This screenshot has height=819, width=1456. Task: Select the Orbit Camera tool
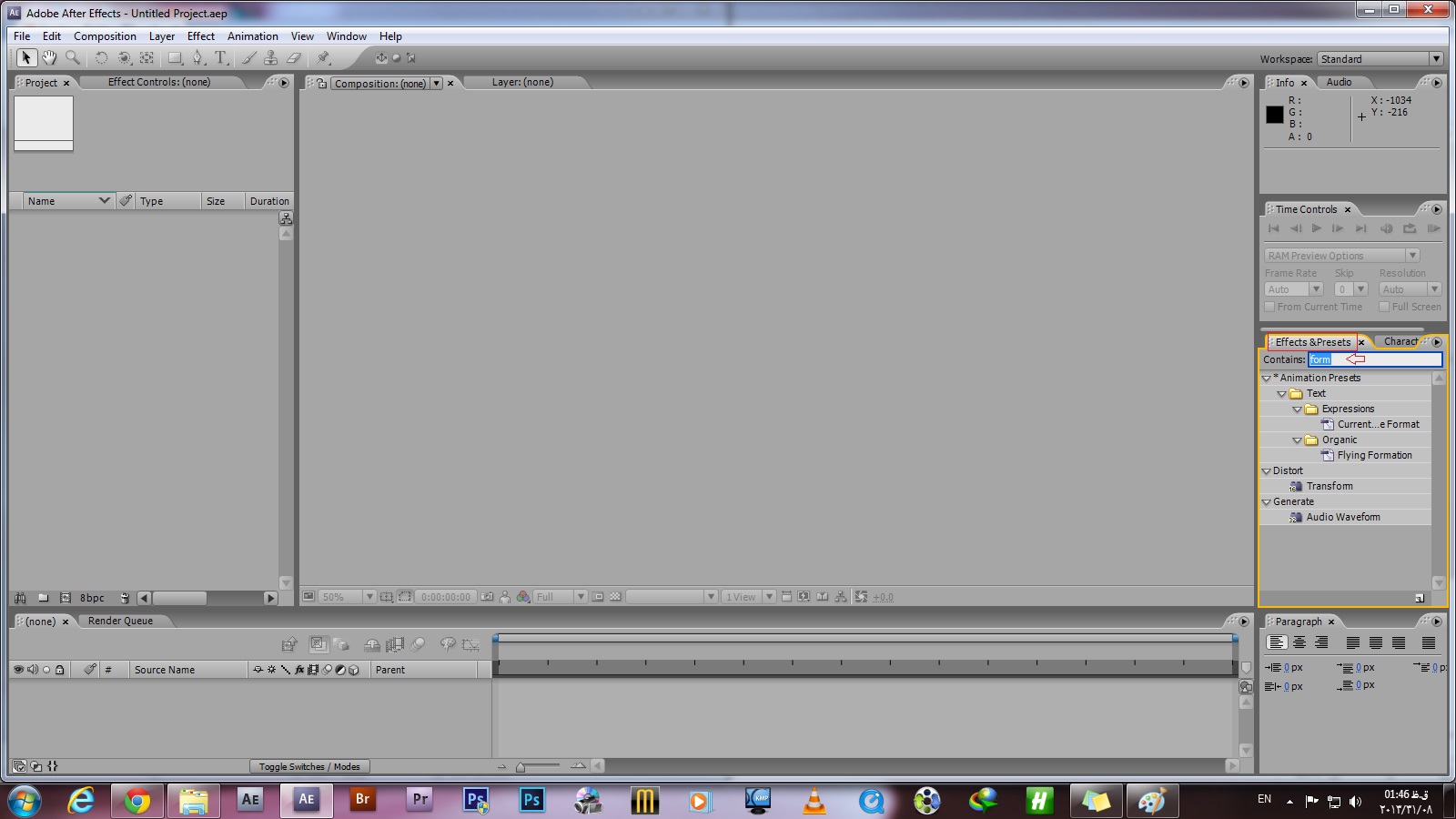[x=125, y=58]
